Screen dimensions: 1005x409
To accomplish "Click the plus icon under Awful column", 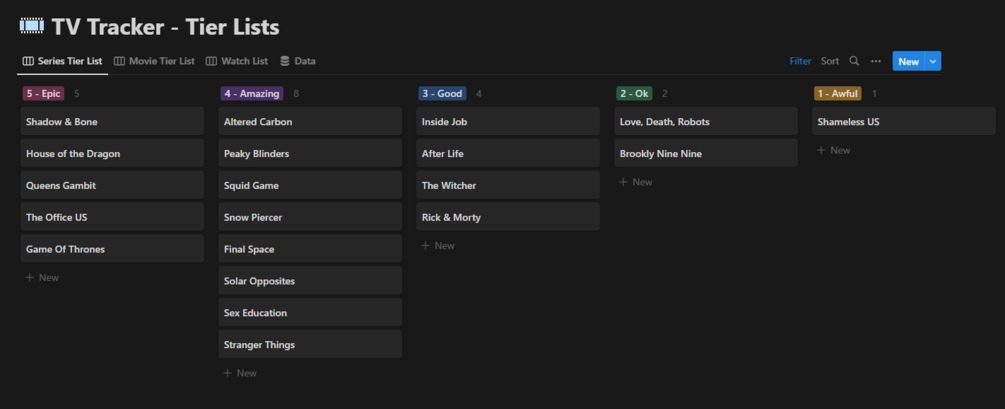I will 821,150.
